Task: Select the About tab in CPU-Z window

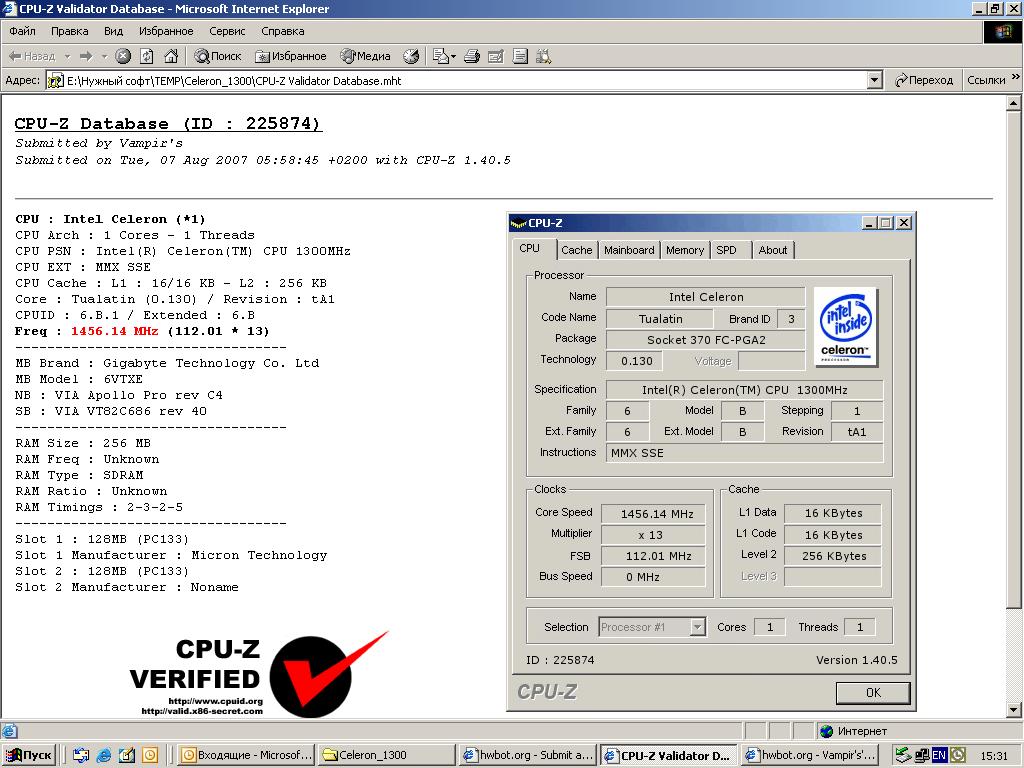Action: pyautogui.click(x=773, y=250)
